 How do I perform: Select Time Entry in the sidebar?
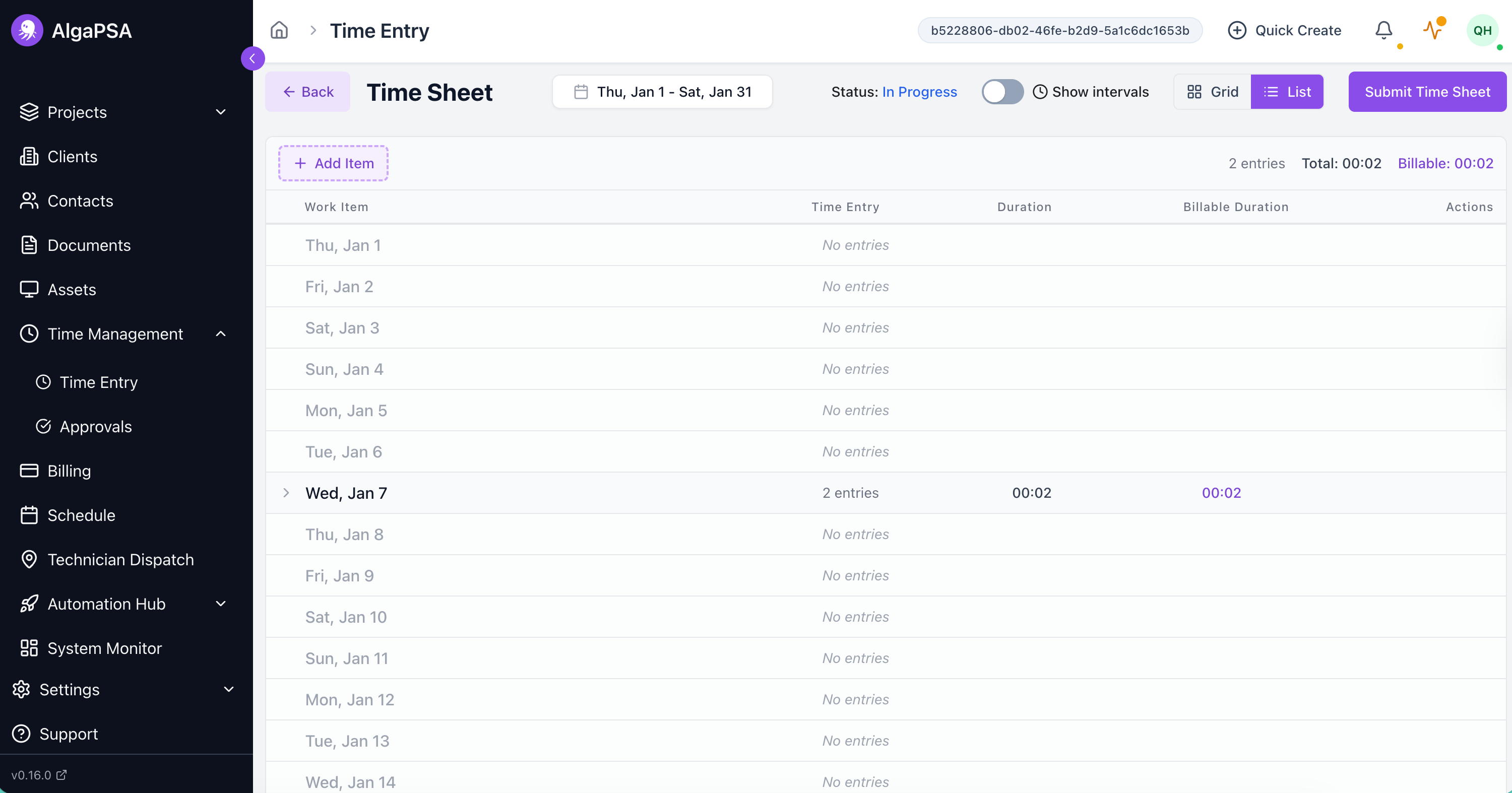pyautogui.click(x=99, y=382)
